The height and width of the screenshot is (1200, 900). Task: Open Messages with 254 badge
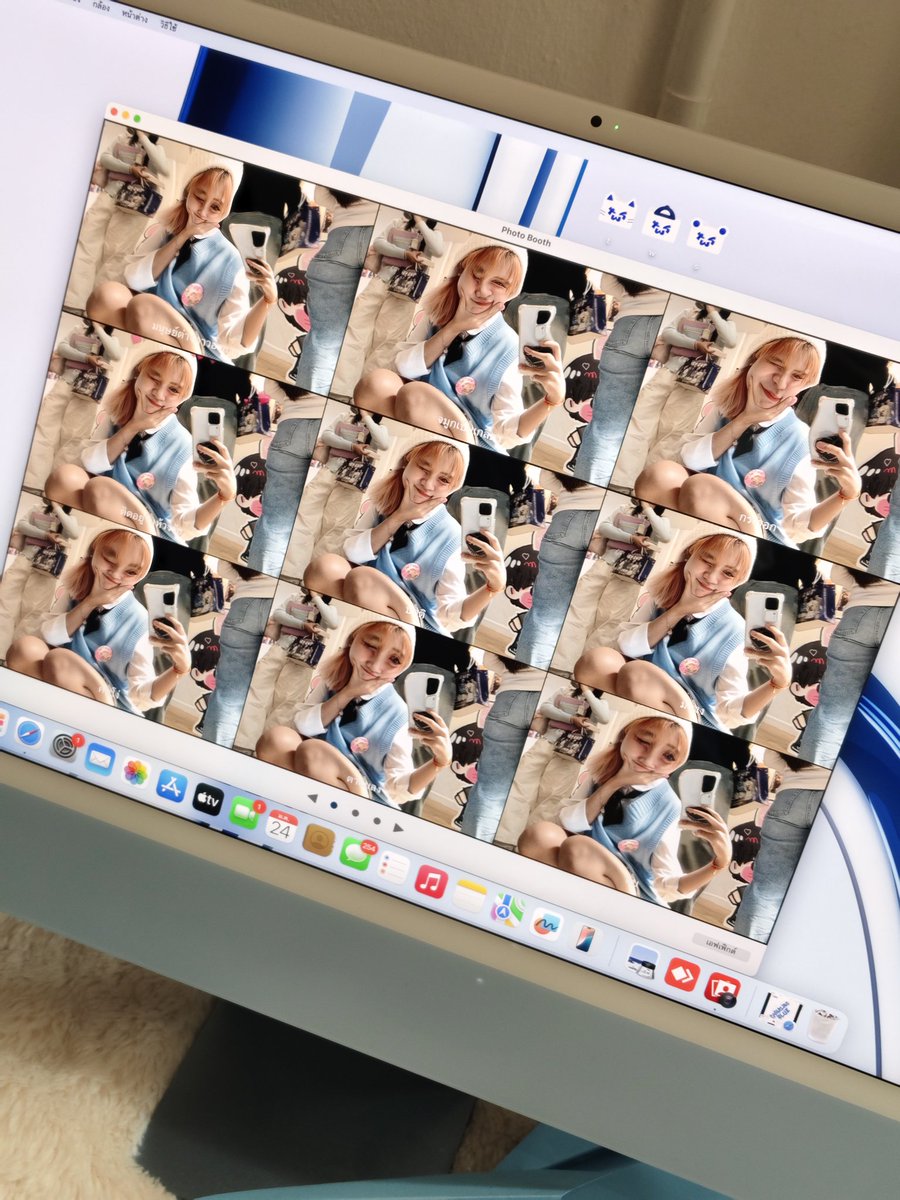point(355,853)
